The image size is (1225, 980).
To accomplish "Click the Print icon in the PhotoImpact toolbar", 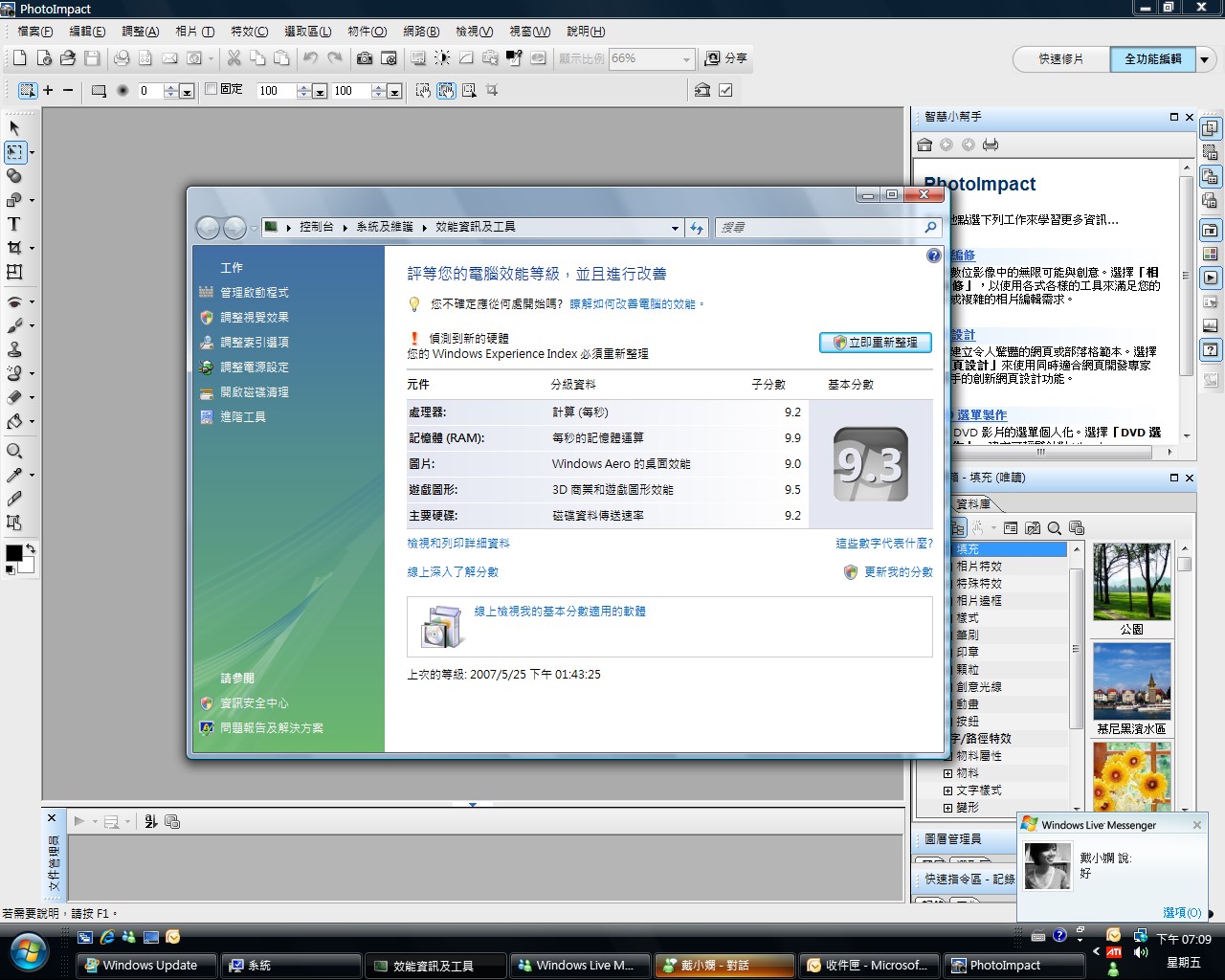I will [122, 58].
